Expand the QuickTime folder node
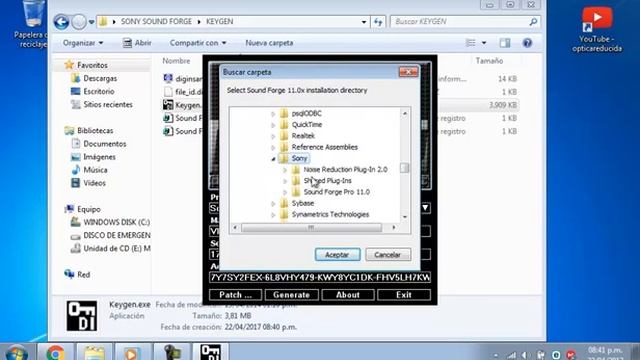Screen dimensions: 640x360 point(273,125)
